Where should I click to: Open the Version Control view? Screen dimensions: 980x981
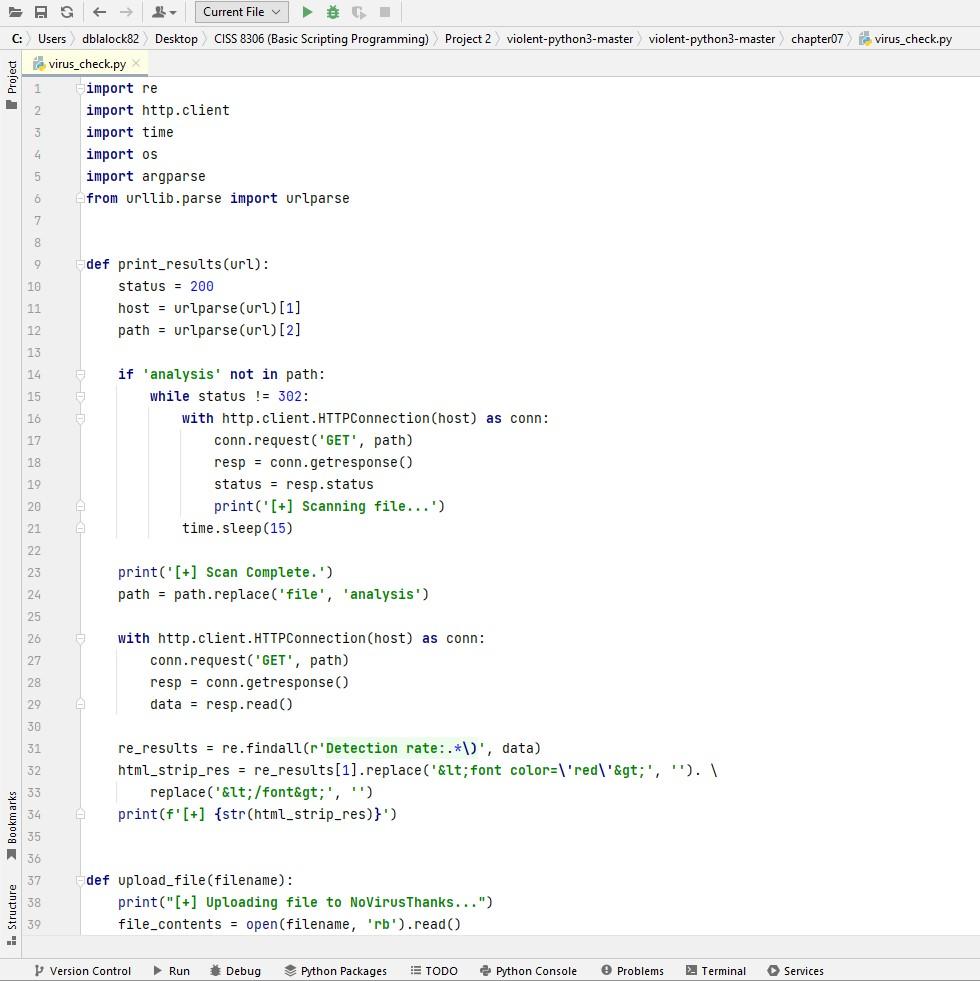click(x=89, y=970)
